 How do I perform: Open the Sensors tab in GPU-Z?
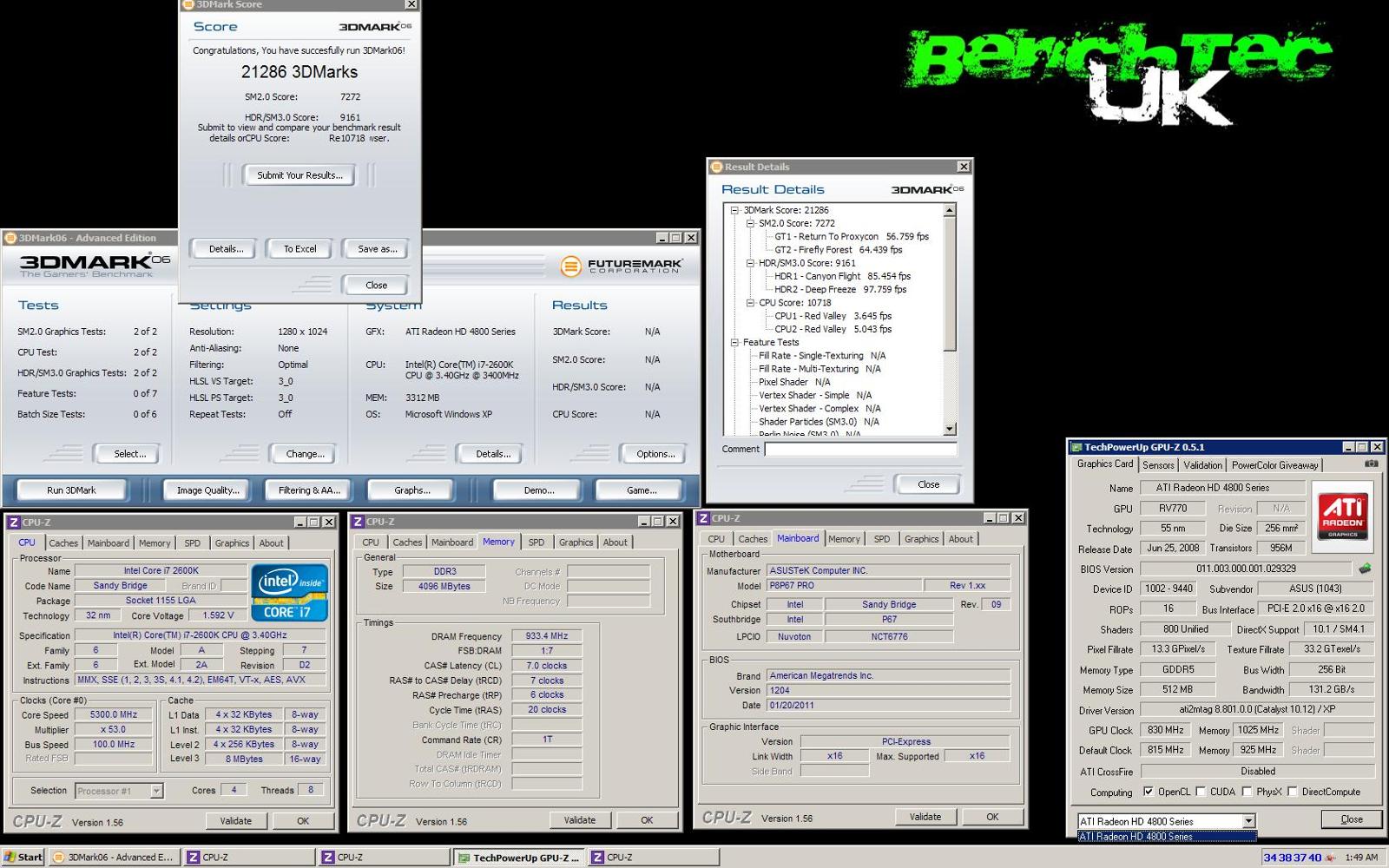click(x=1158, y=465)
